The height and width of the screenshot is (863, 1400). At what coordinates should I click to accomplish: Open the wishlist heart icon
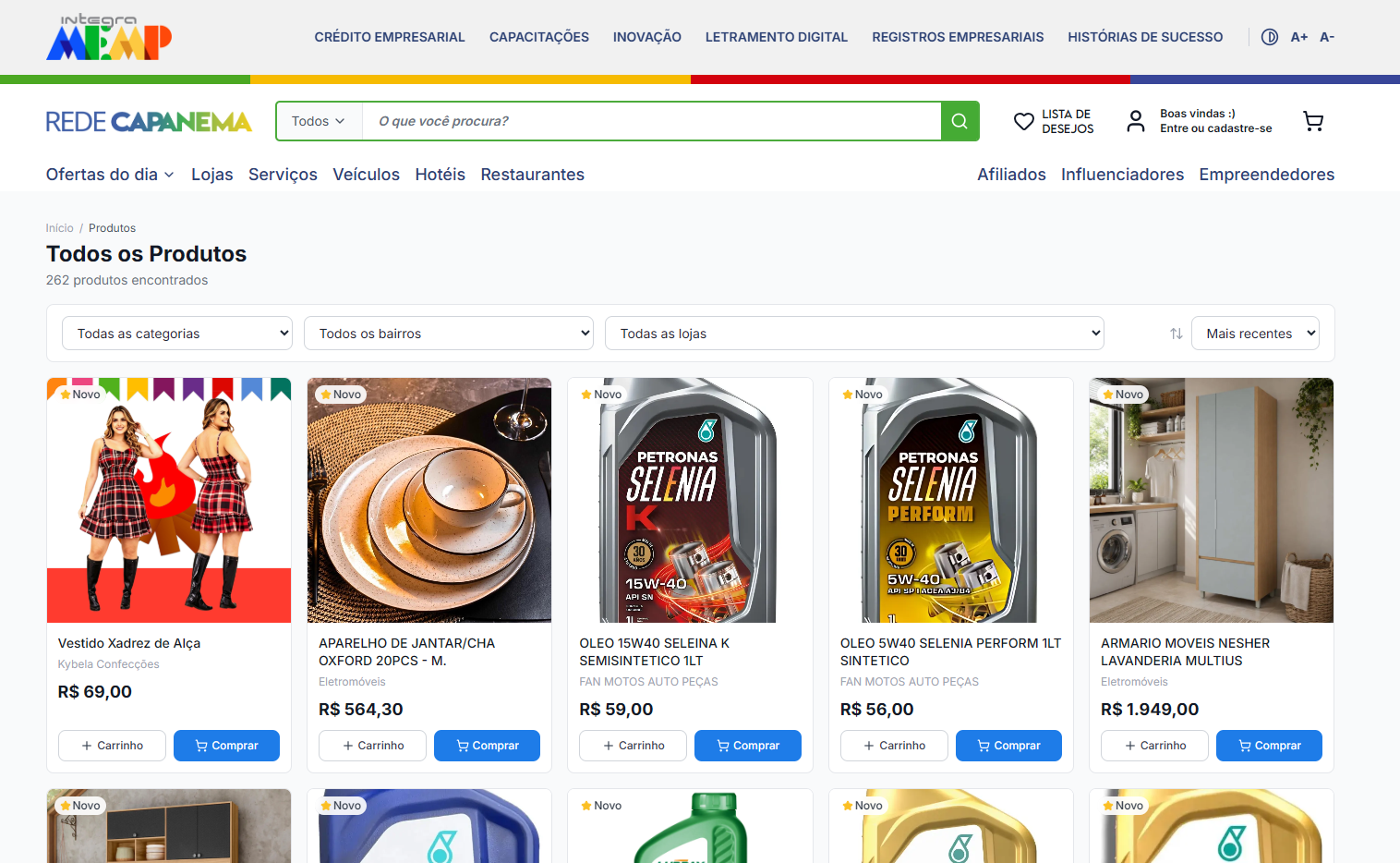(x=1024, y=121)
